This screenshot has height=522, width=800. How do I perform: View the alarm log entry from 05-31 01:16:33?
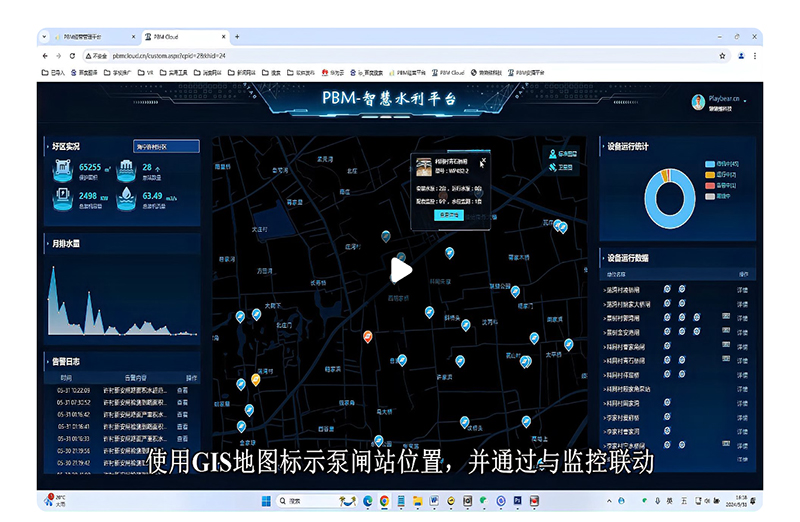tap(182, 439)
